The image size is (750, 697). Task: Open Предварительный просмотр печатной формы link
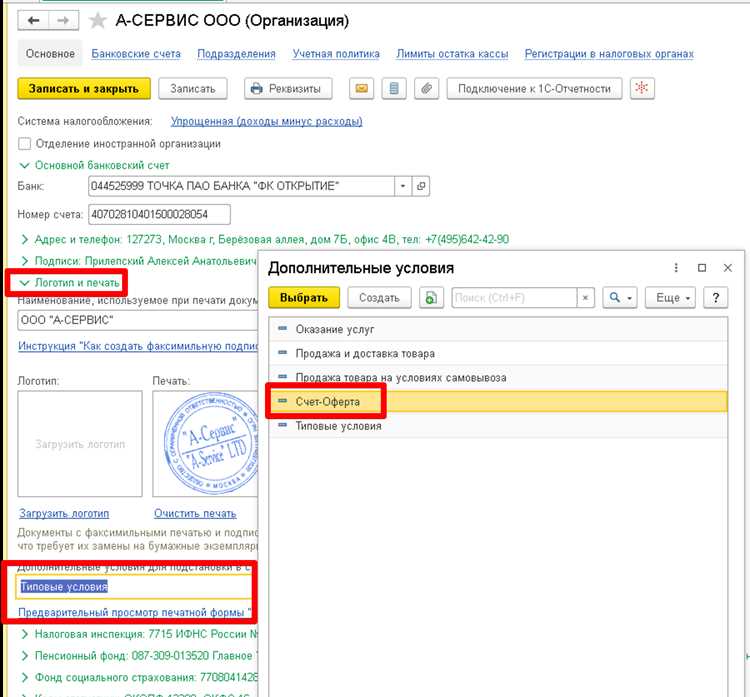[135, 612]
